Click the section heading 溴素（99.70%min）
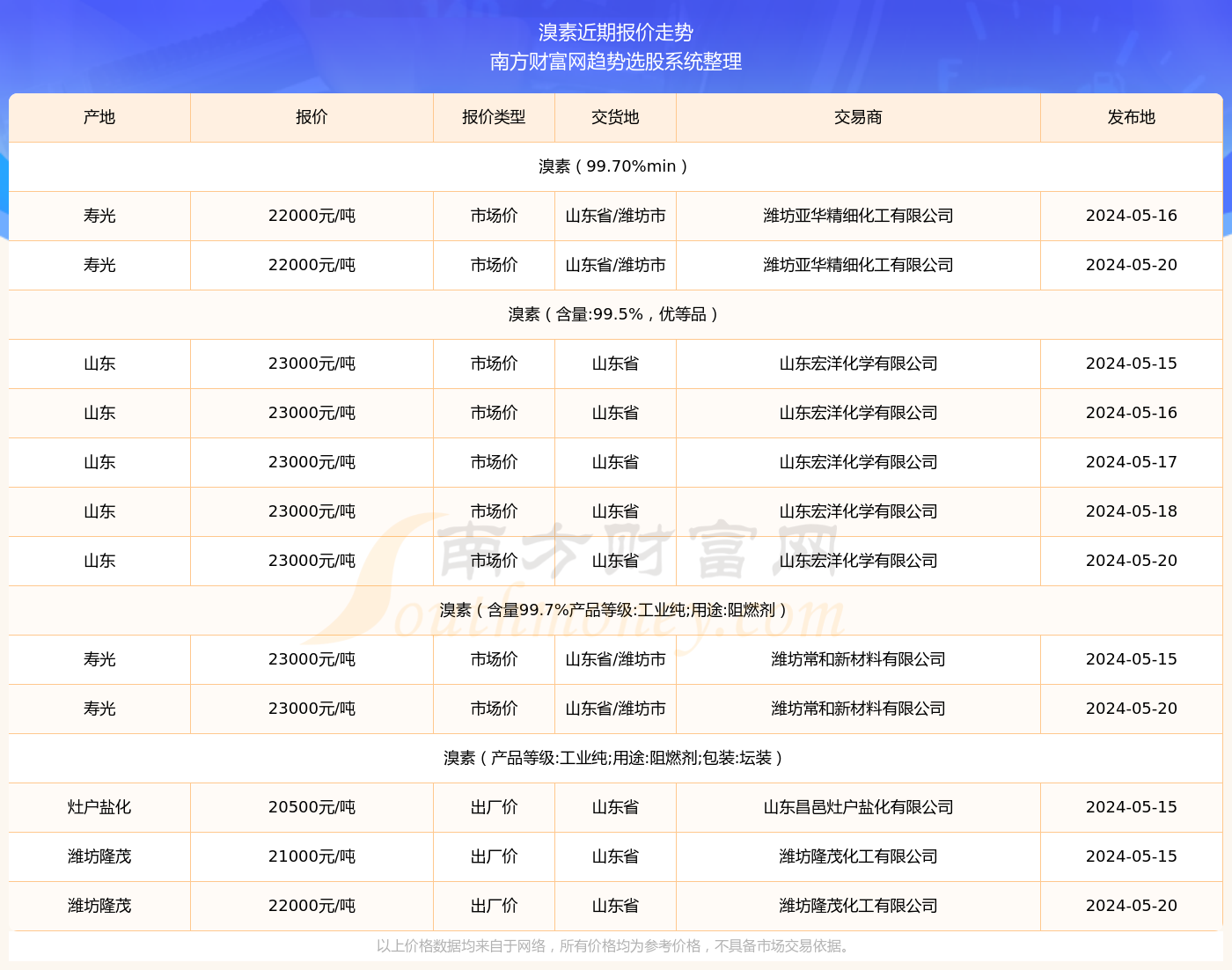This screenshot has width=1232, height=970. click(615, 166)
